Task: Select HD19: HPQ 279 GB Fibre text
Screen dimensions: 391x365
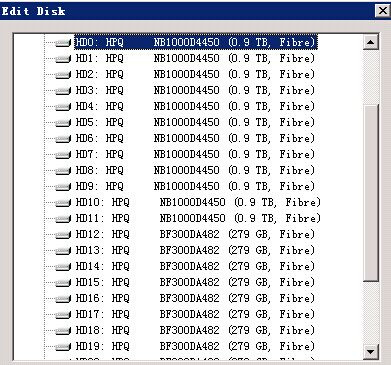Action: point(195,346)
